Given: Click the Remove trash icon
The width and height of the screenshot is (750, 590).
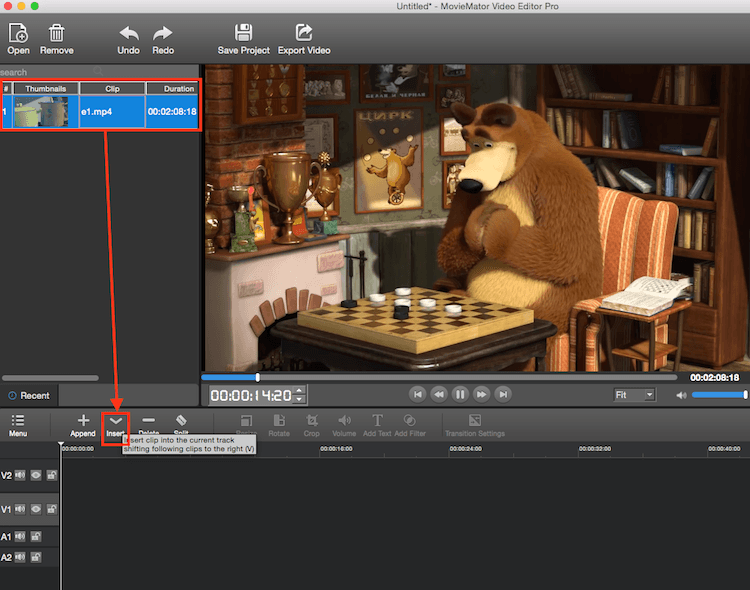Looking at the screenshot, I should [57, 34].
